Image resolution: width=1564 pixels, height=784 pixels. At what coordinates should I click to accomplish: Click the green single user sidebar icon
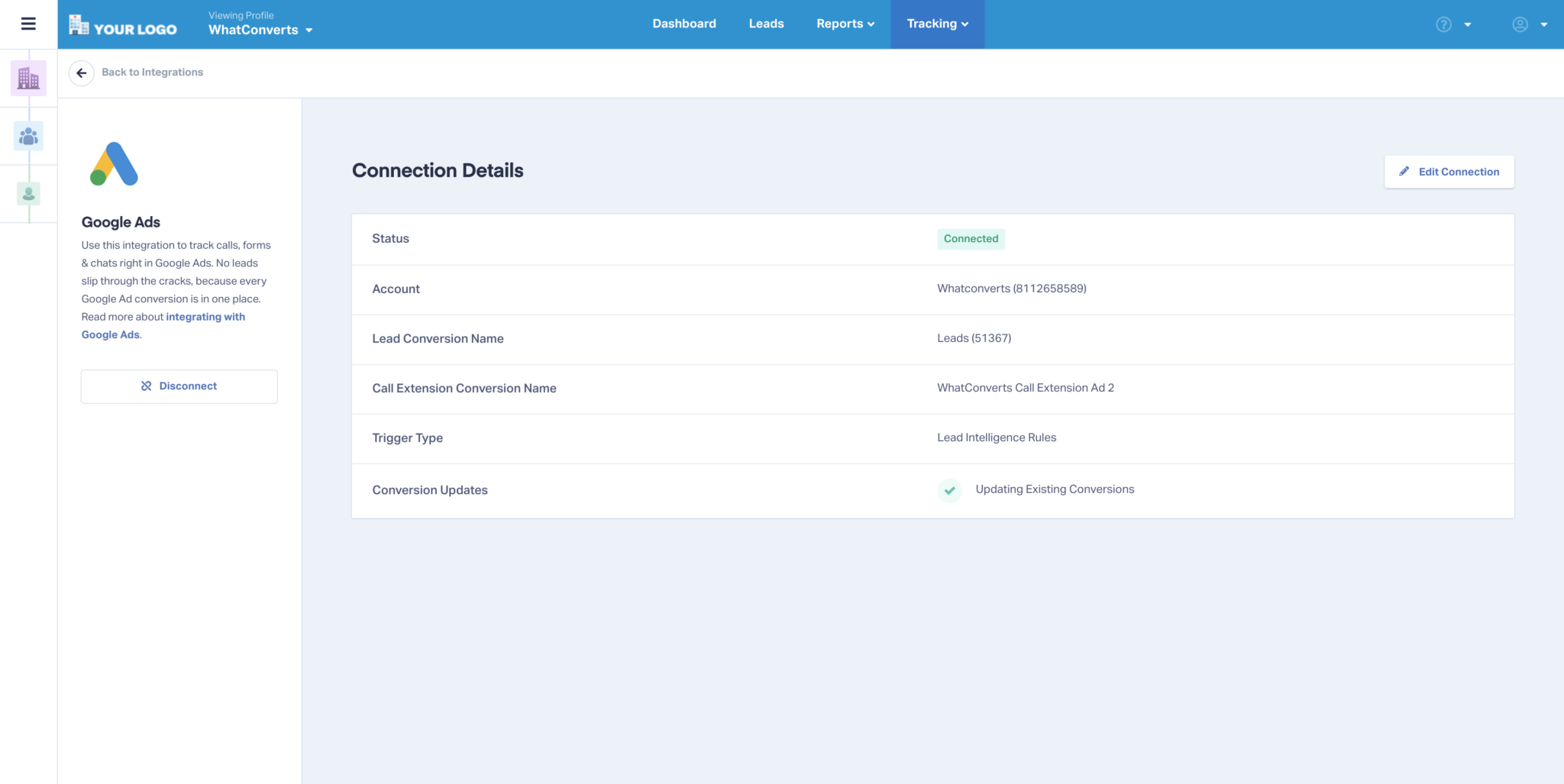28,194
